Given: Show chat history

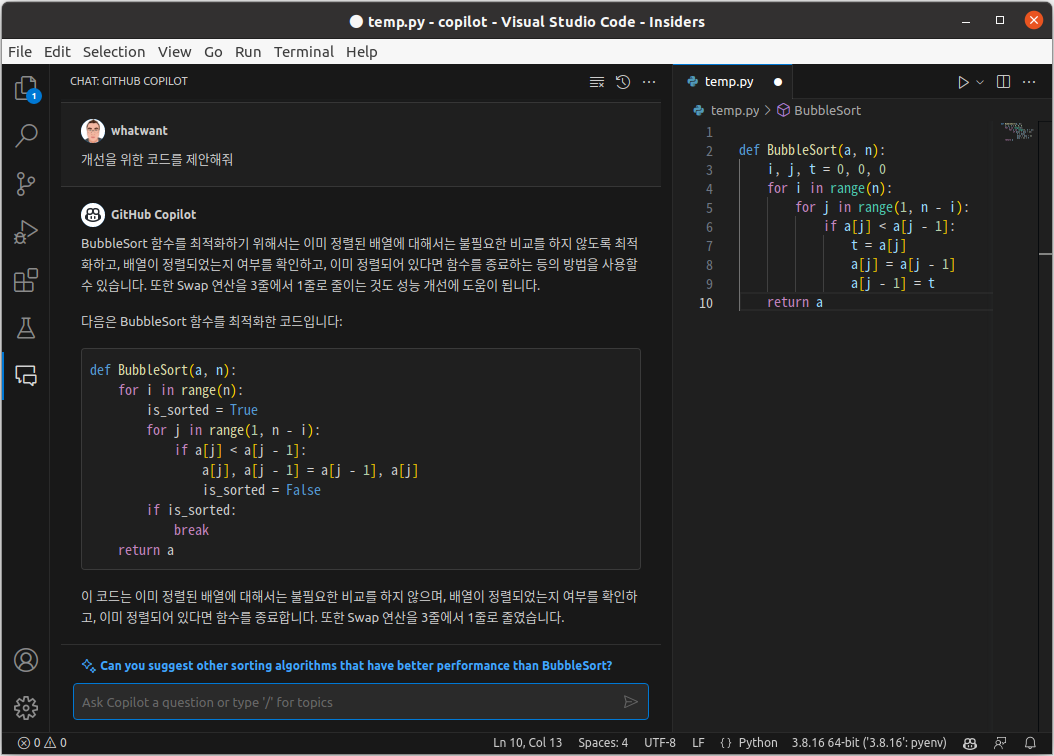Looking at the screenshot, I should click(x=623, y=82).
